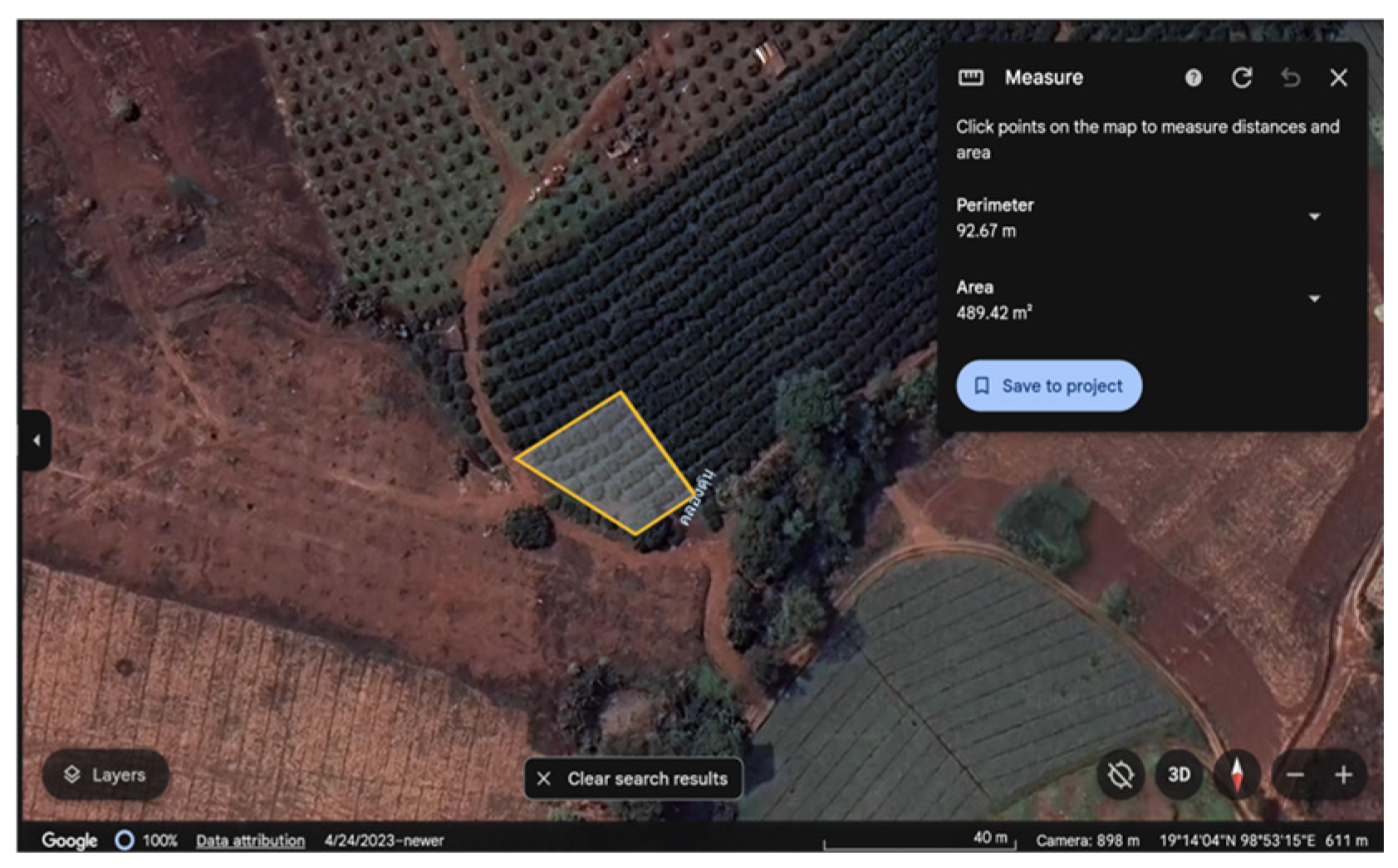Click the imagery date 4/24/2023–newer
Image resolution: width=1398 pixels, height=868 pixels.
point(384,841)
